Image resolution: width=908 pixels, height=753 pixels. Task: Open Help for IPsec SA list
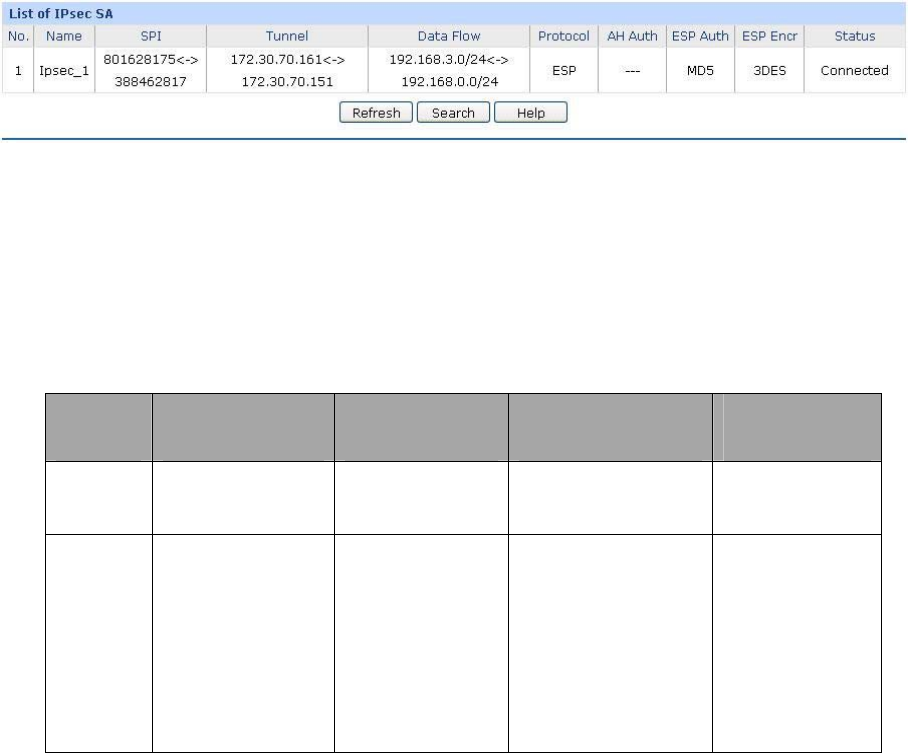tap(530, 113)
